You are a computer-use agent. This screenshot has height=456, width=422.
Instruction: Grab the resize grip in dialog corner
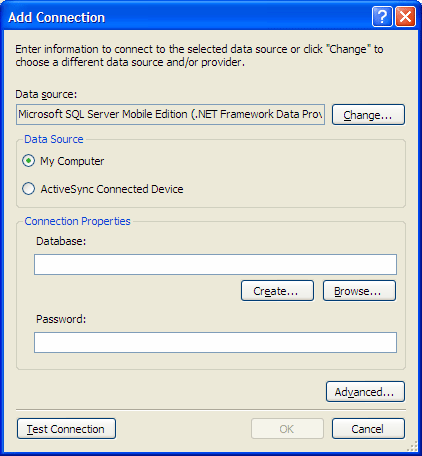click(x=412, y=446)
